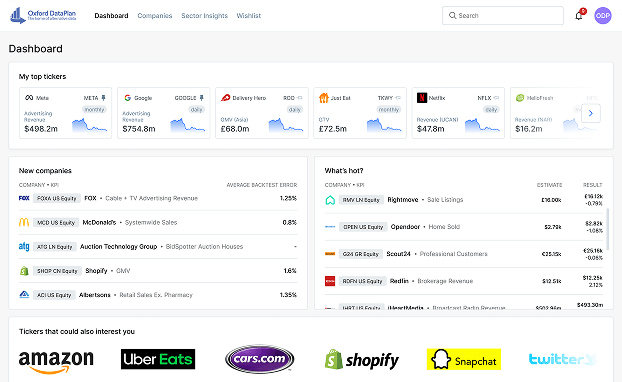Toggle pin on the Meta ticker card
This screenshot has width=622, height=382.
tap(104, 98)
